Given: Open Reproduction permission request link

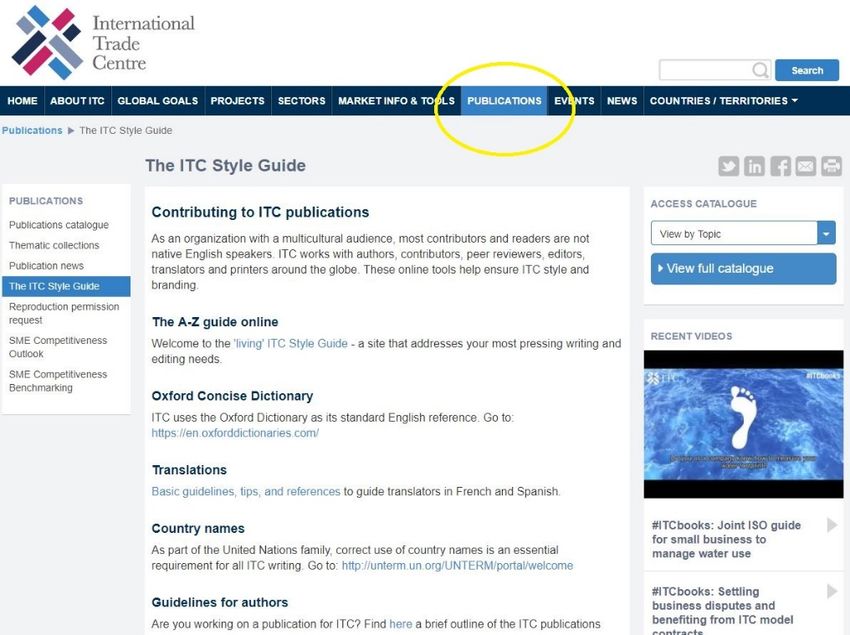Looking at the screenshot, I should [64, 313].
